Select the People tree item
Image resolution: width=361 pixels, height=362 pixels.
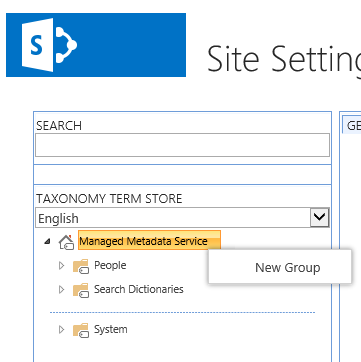click(110, 265)
